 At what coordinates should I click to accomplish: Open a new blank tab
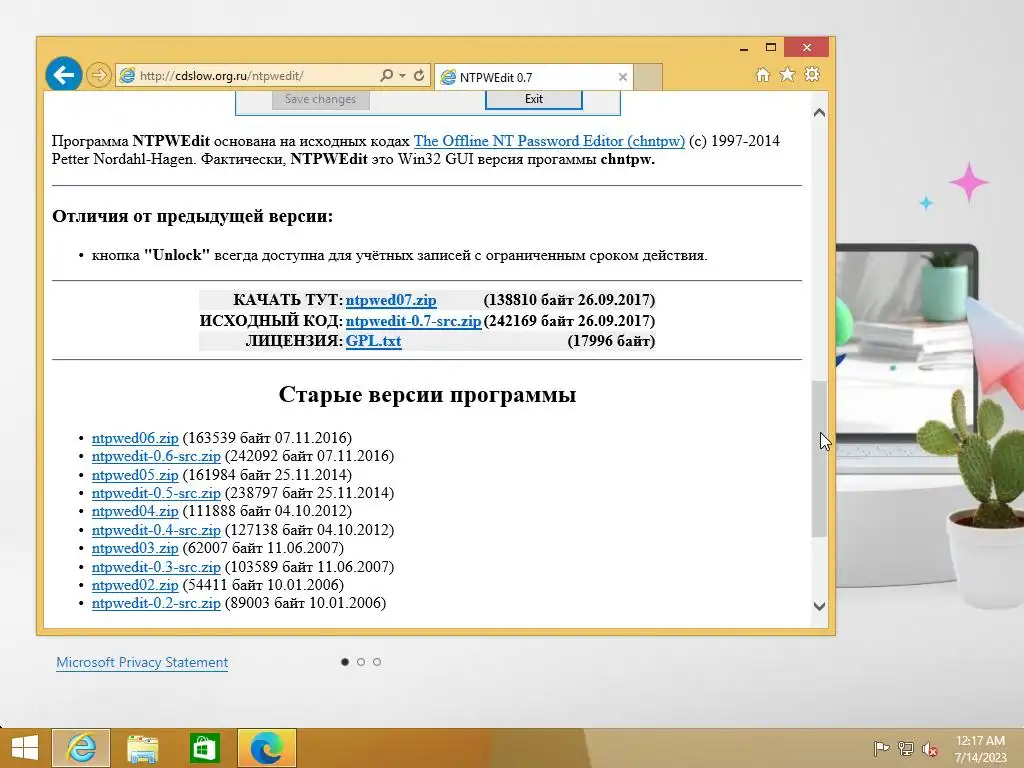coord(648,77)
